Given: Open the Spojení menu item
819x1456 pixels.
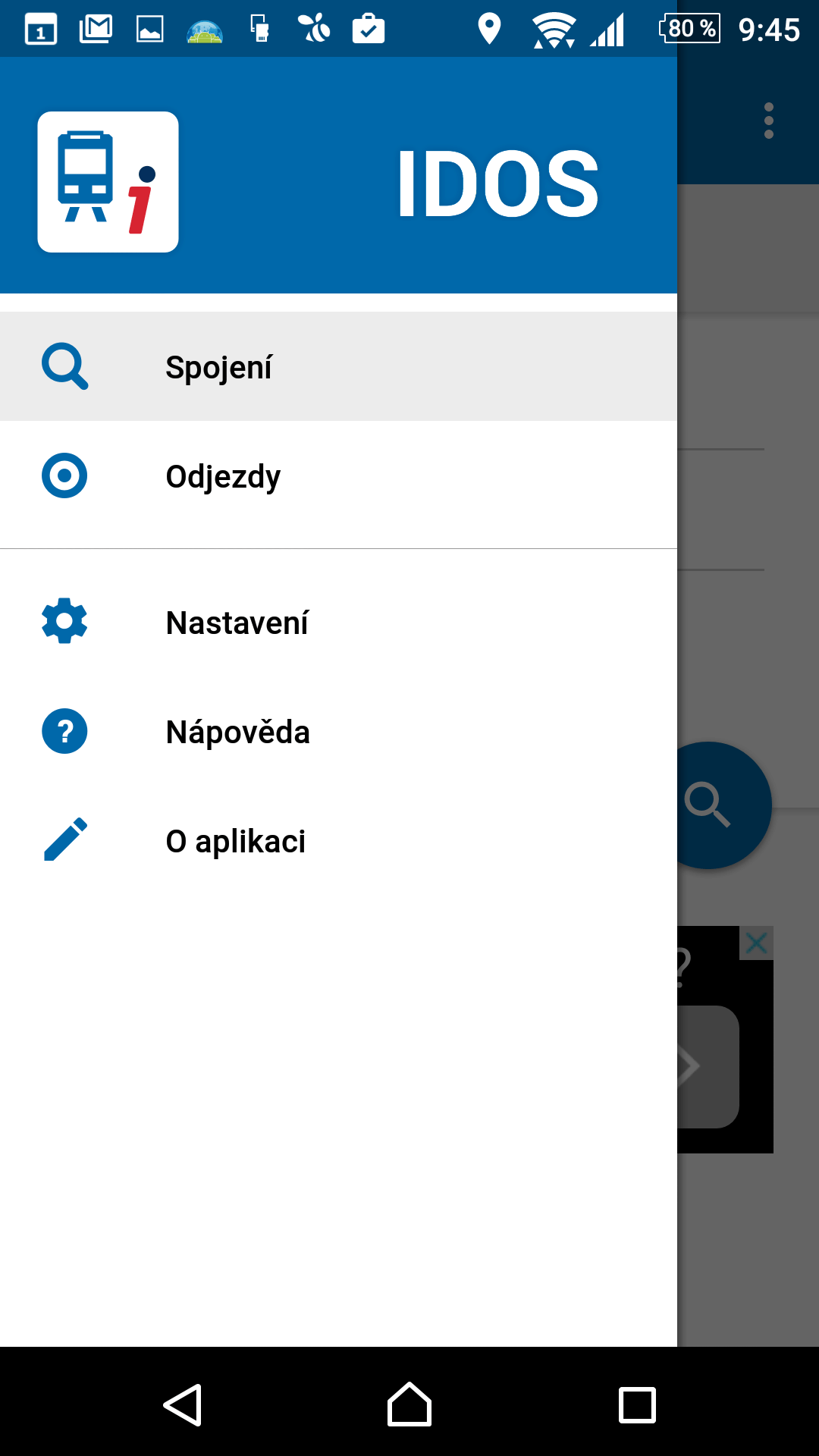Looking at the screenshot, I should pos(338,366).
